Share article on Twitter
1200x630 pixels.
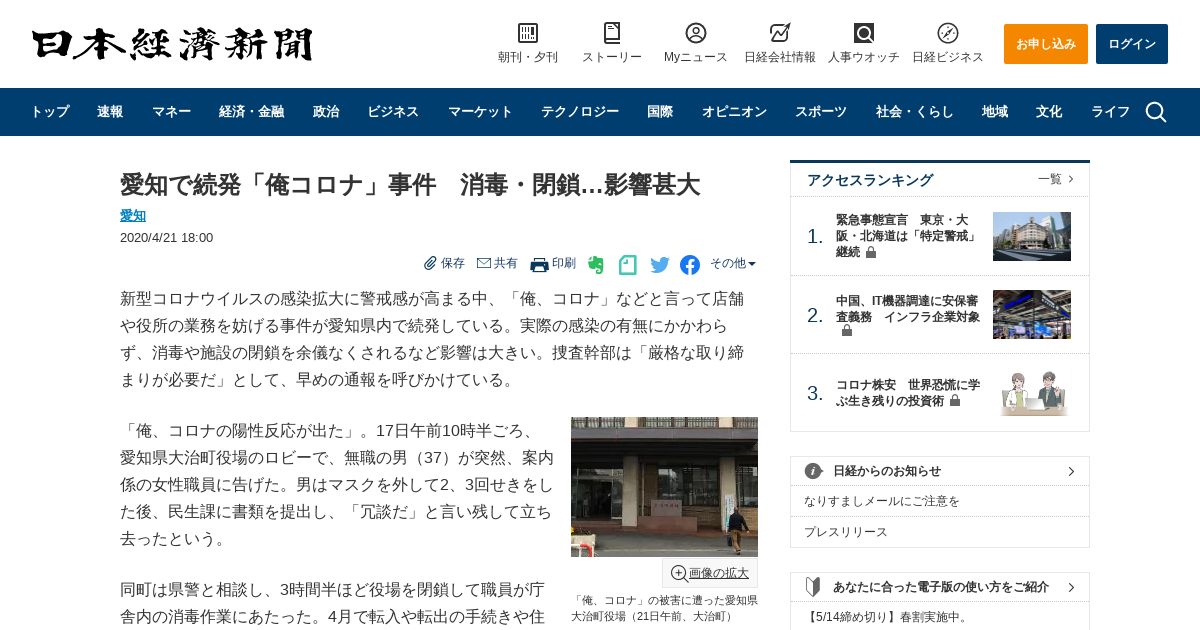(660, 265)
